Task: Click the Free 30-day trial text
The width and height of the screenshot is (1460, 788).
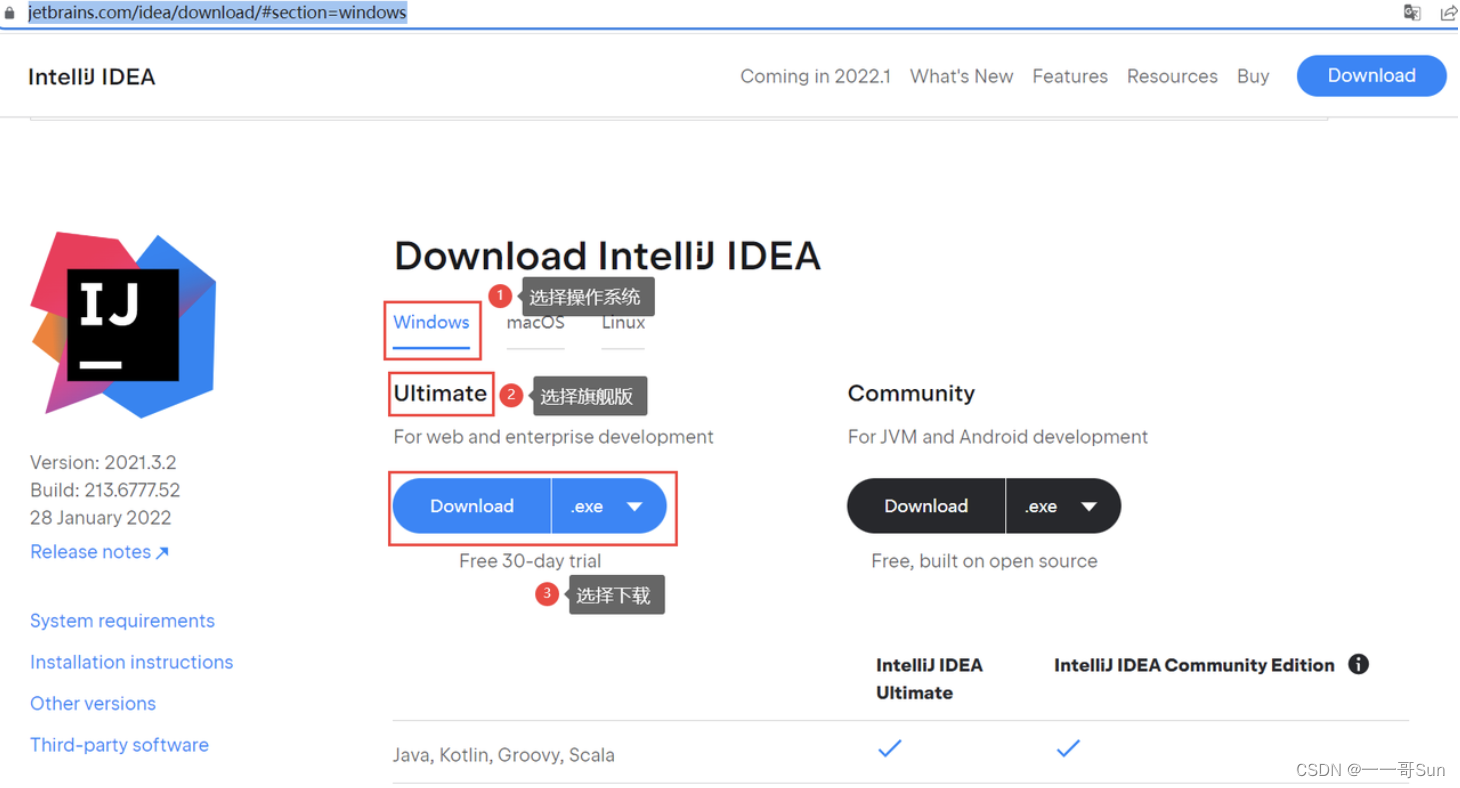Action: [530, 561]
